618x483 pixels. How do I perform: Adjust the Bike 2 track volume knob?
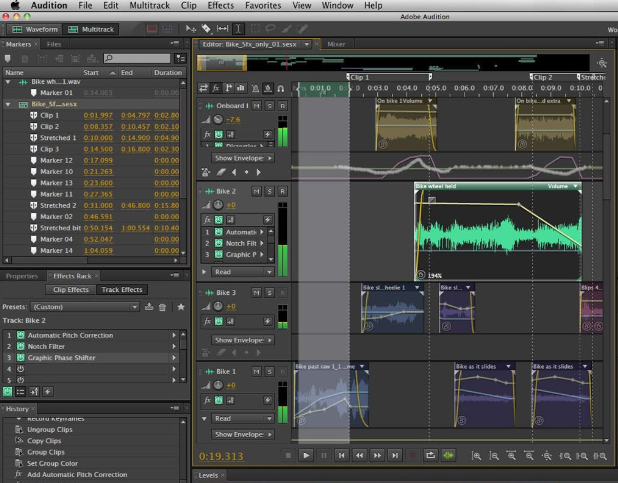218,205
